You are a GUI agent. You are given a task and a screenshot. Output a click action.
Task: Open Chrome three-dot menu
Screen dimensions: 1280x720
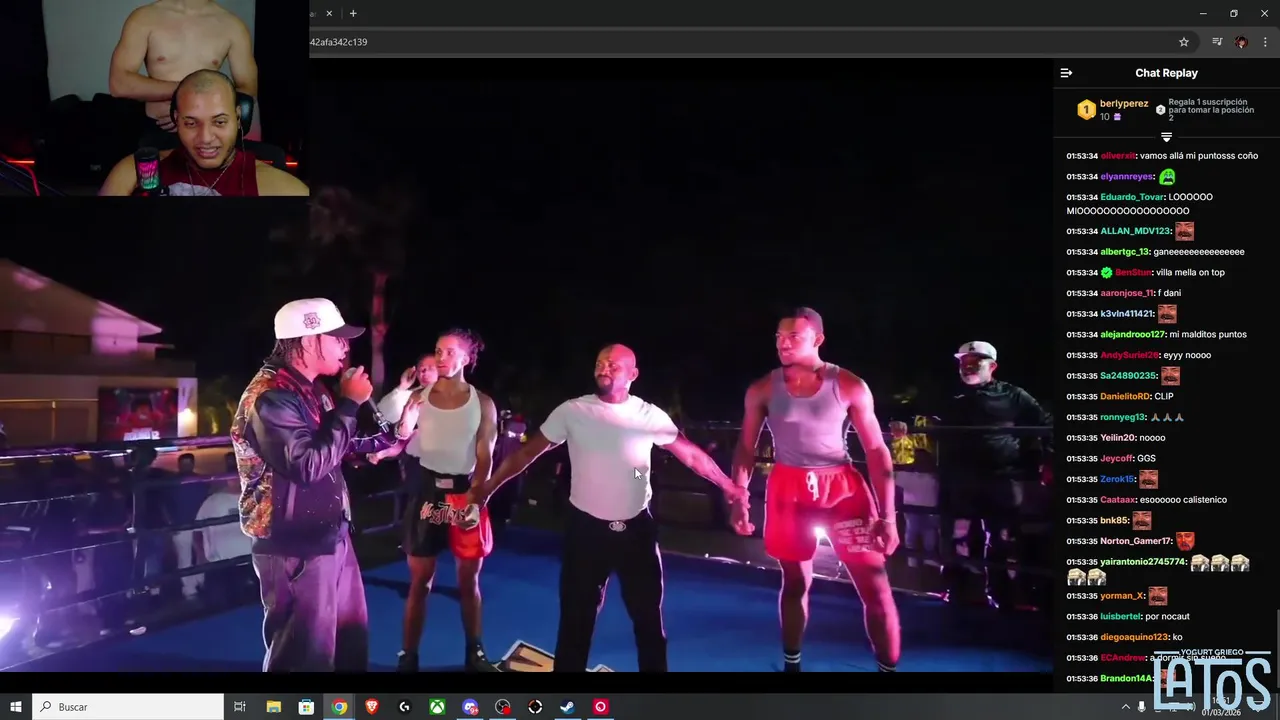[1265, 42]
